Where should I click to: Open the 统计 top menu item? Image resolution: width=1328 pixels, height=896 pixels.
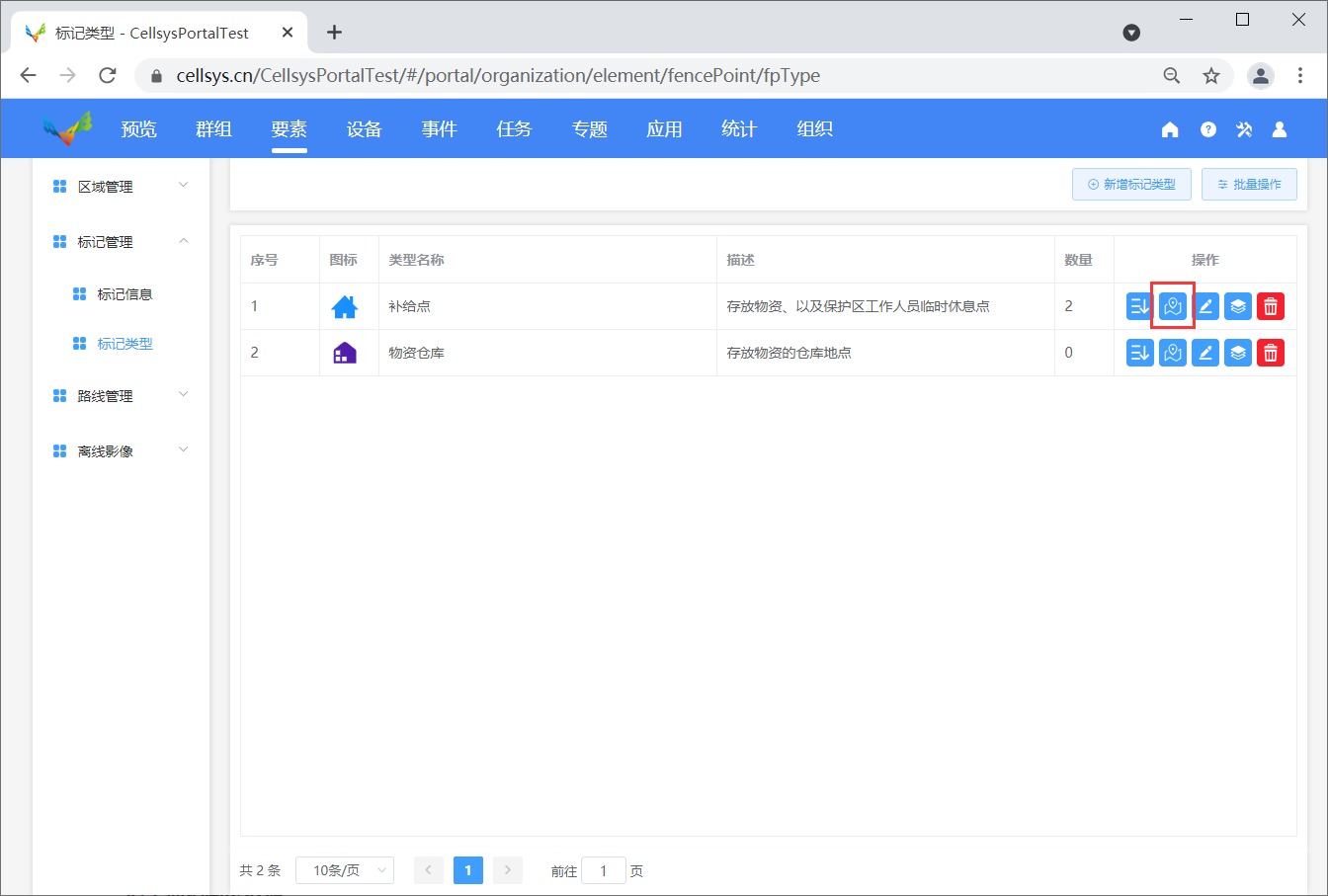pyautogui.click(x=739, y=129)
